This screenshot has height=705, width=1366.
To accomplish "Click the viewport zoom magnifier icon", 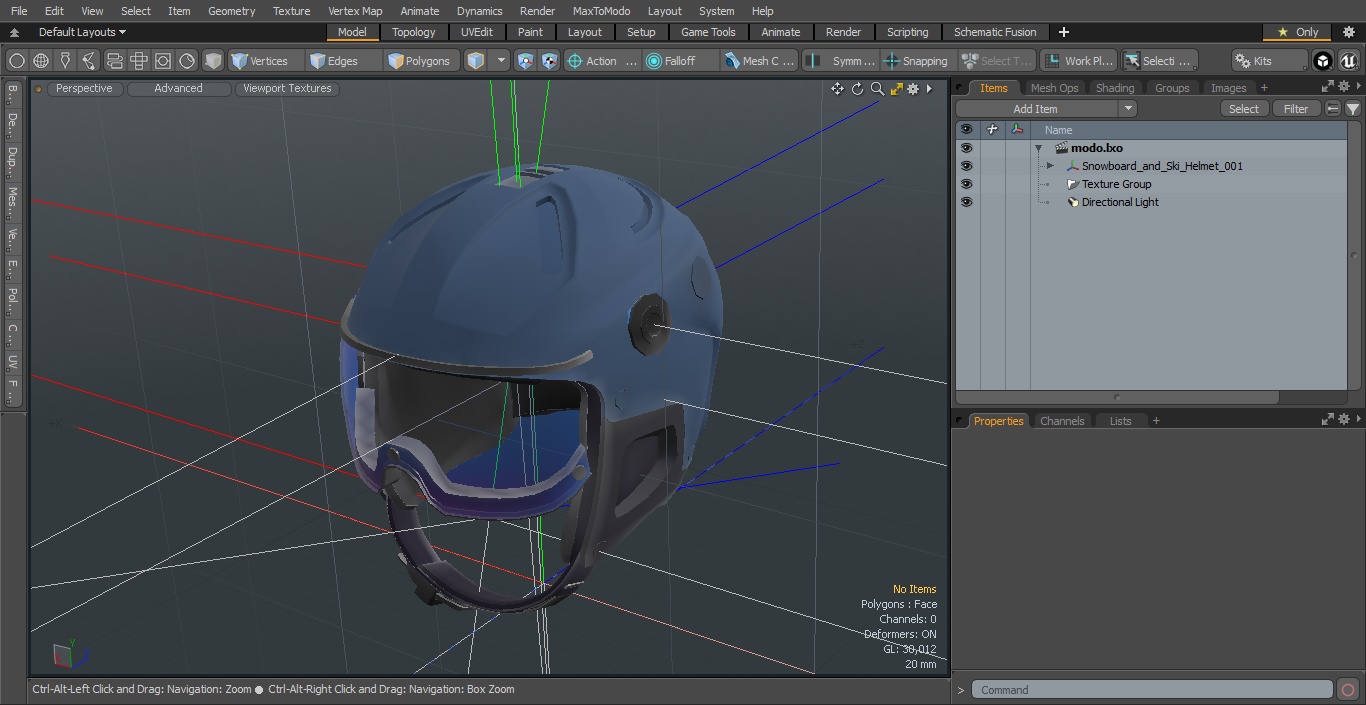I will click(x=877, y=89).
